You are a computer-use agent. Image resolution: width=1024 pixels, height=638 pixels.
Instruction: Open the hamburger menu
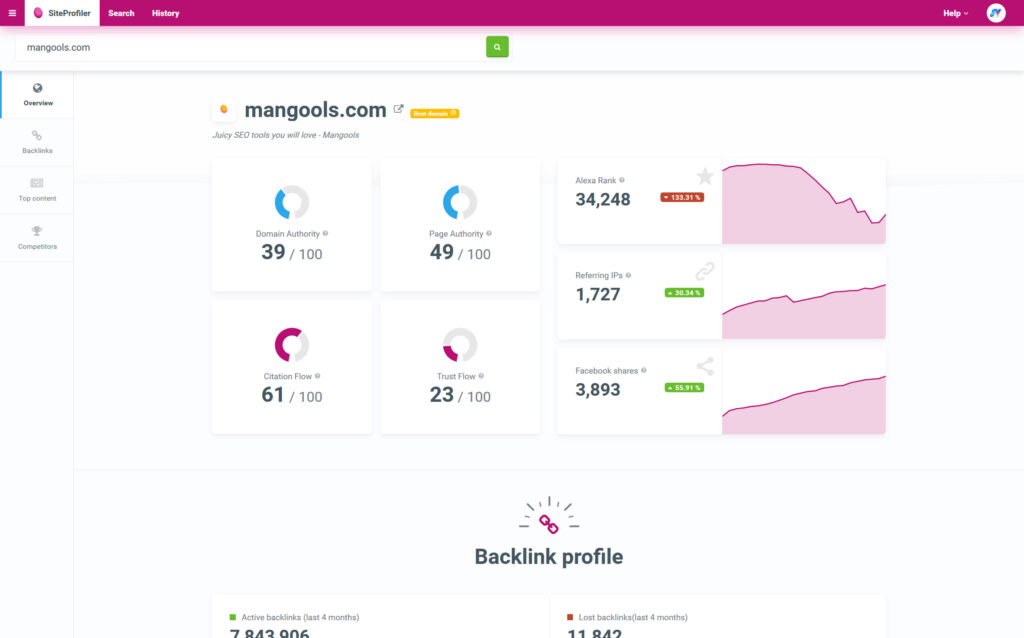(12, 13)
